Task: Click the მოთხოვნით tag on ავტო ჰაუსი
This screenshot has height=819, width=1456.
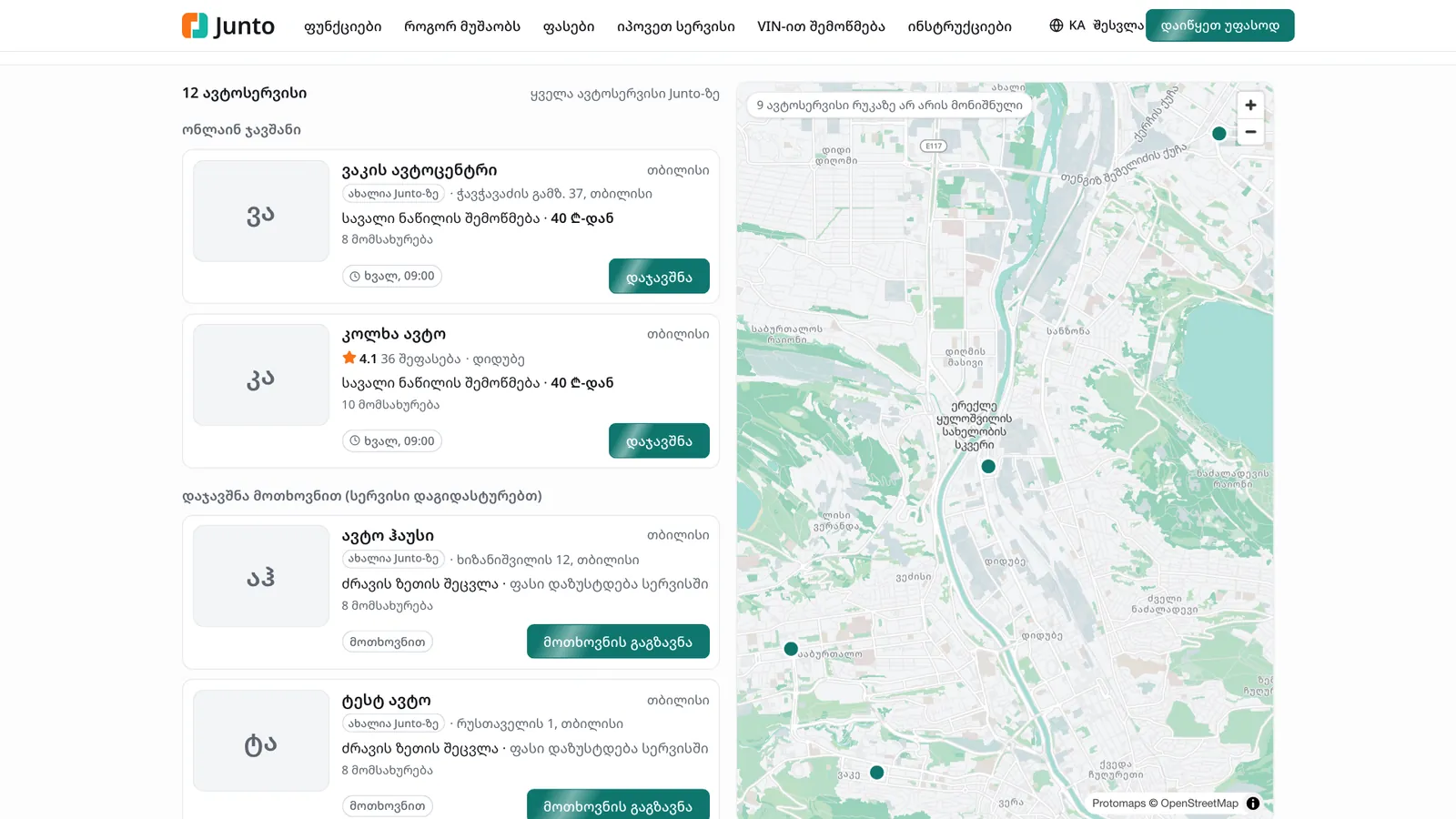Action: pos(388,642)
